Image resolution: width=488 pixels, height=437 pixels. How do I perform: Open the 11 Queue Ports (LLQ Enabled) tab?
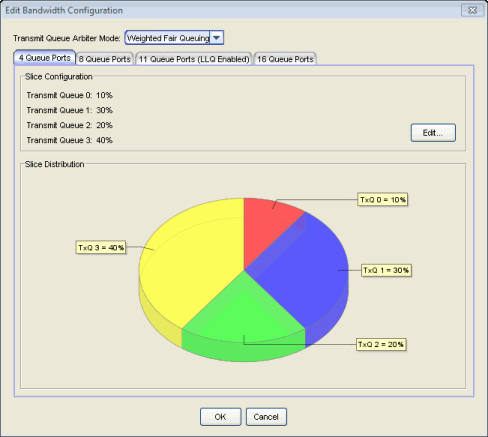click(x=194, y=59)
